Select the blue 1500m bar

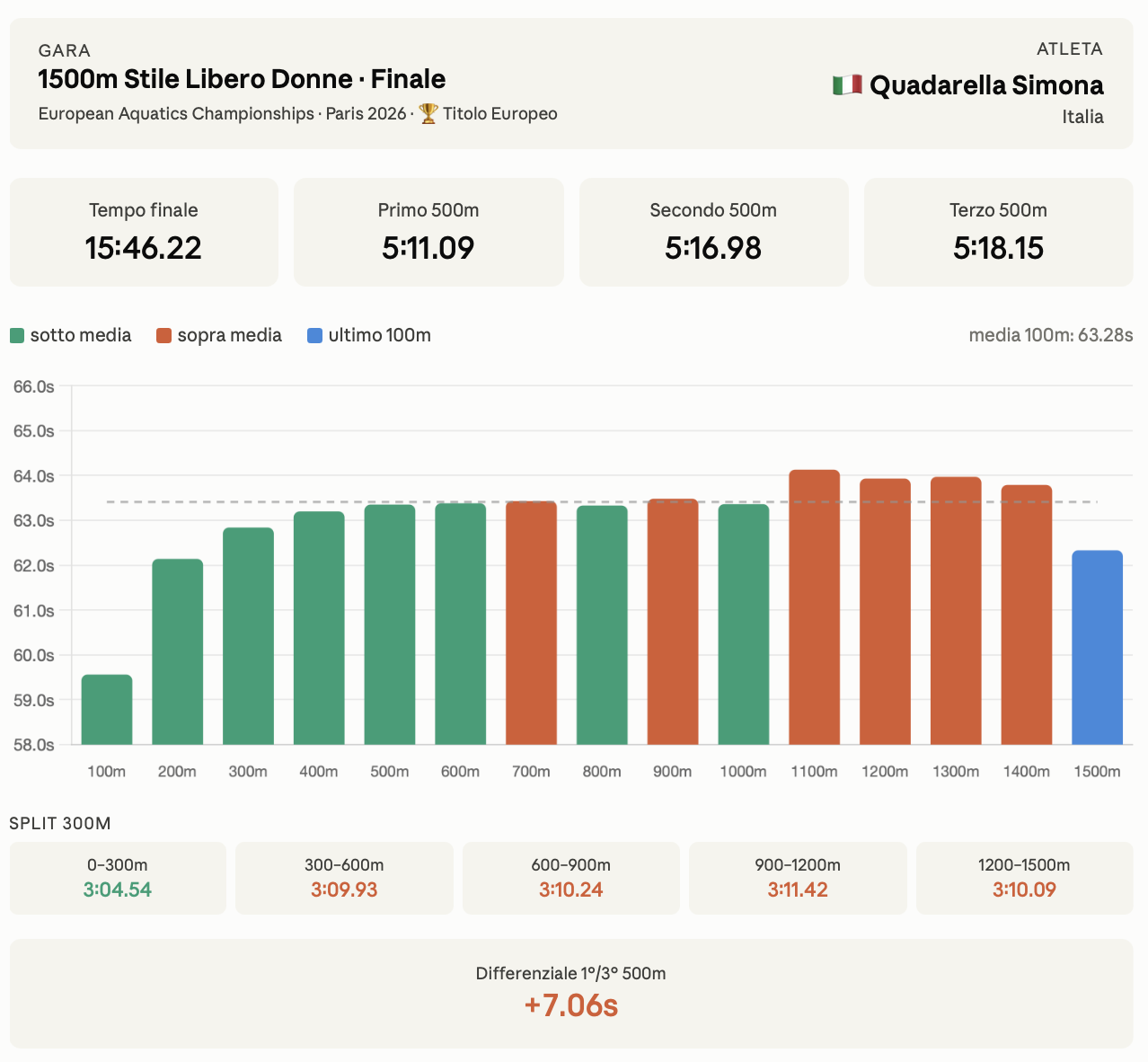pyautogui.click(x=1098, y=648)
